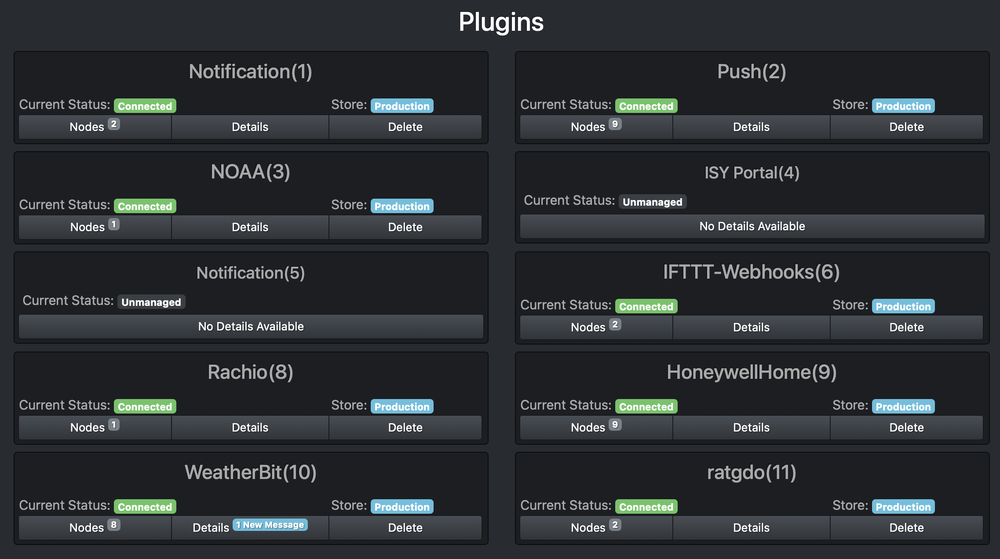View Details of NOAA(3) plugin

pyautogui.click(x=250, y=227)
